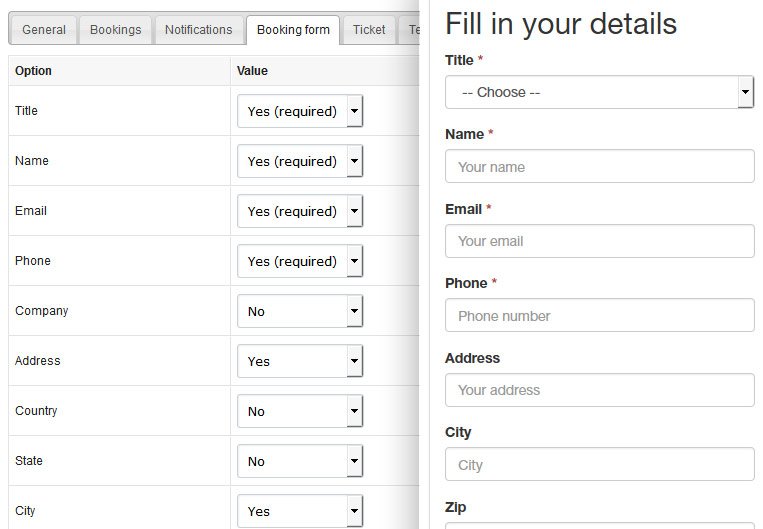Open the City option dropdown

pyautogui.click(x=300, y=511)
